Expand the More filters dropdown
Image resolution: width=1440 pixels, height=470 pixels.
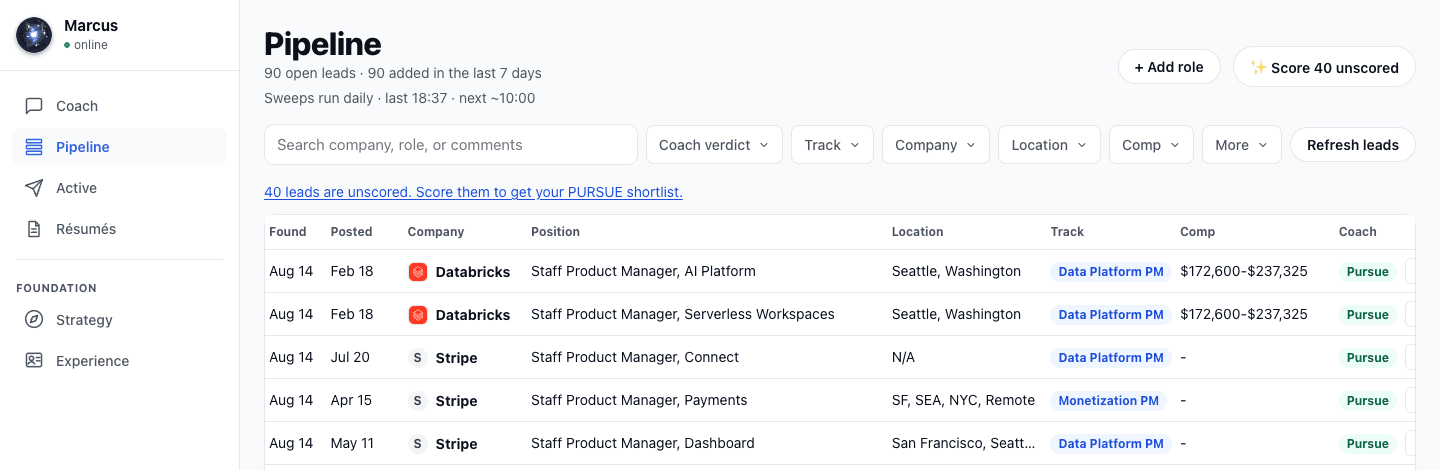(x=1242, y=145)
